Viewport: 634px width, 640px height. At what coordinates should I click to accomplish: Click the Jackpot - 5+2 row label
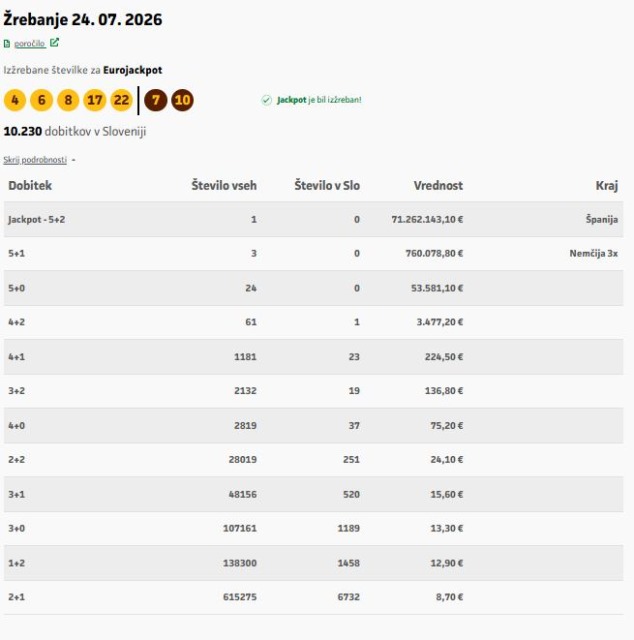pyautogui.click(x=37, y=220)
